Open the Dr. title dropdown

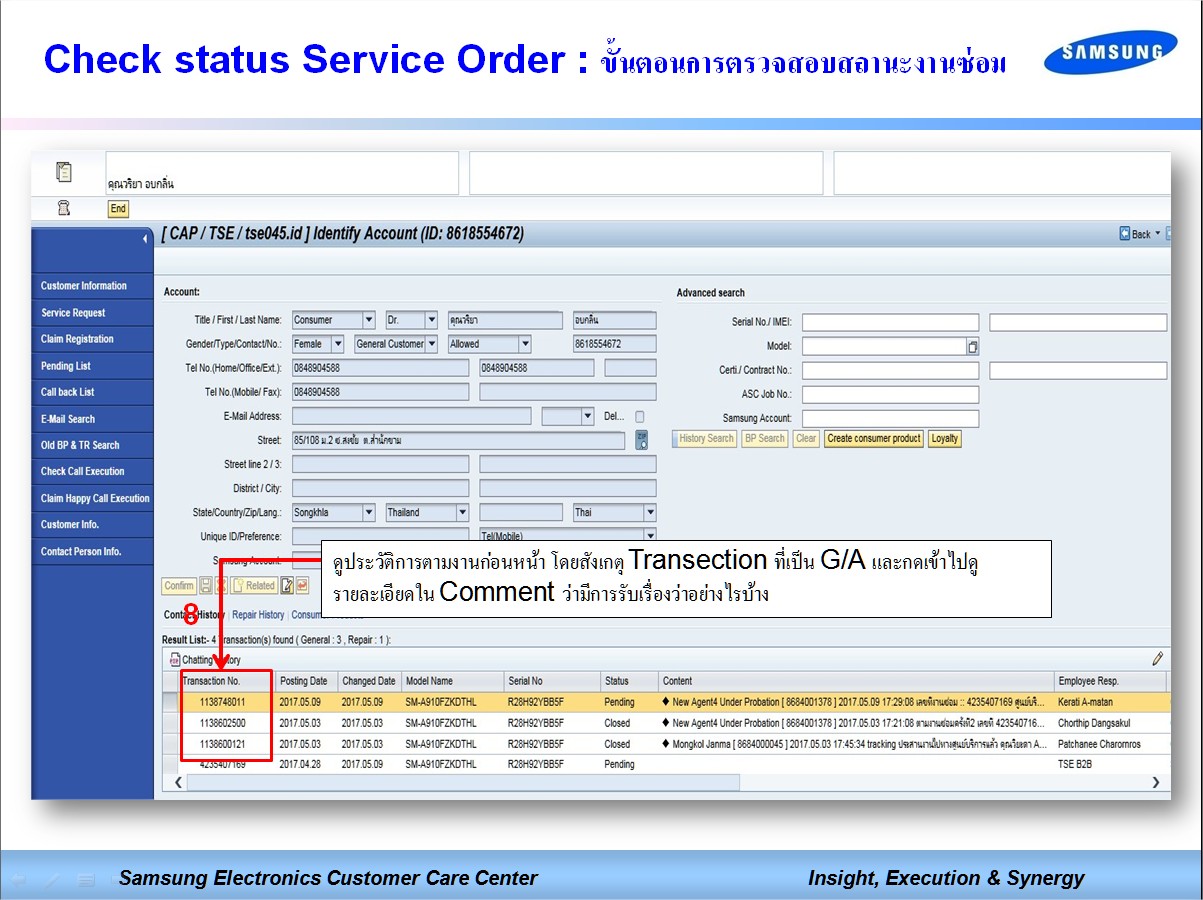[431, 320]
